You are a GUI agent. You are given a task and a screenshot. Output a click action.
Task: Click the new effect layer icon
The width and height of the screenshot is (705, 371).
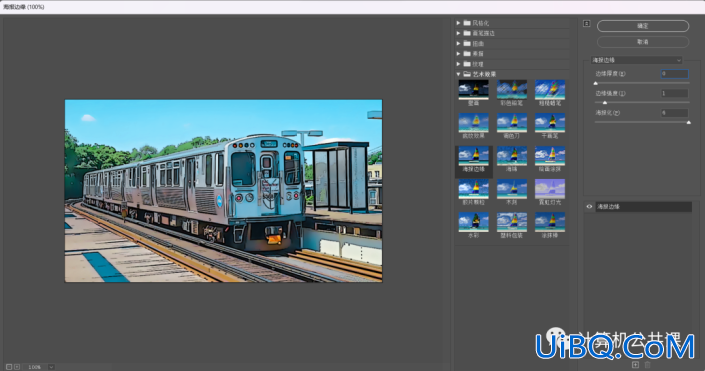635,365
